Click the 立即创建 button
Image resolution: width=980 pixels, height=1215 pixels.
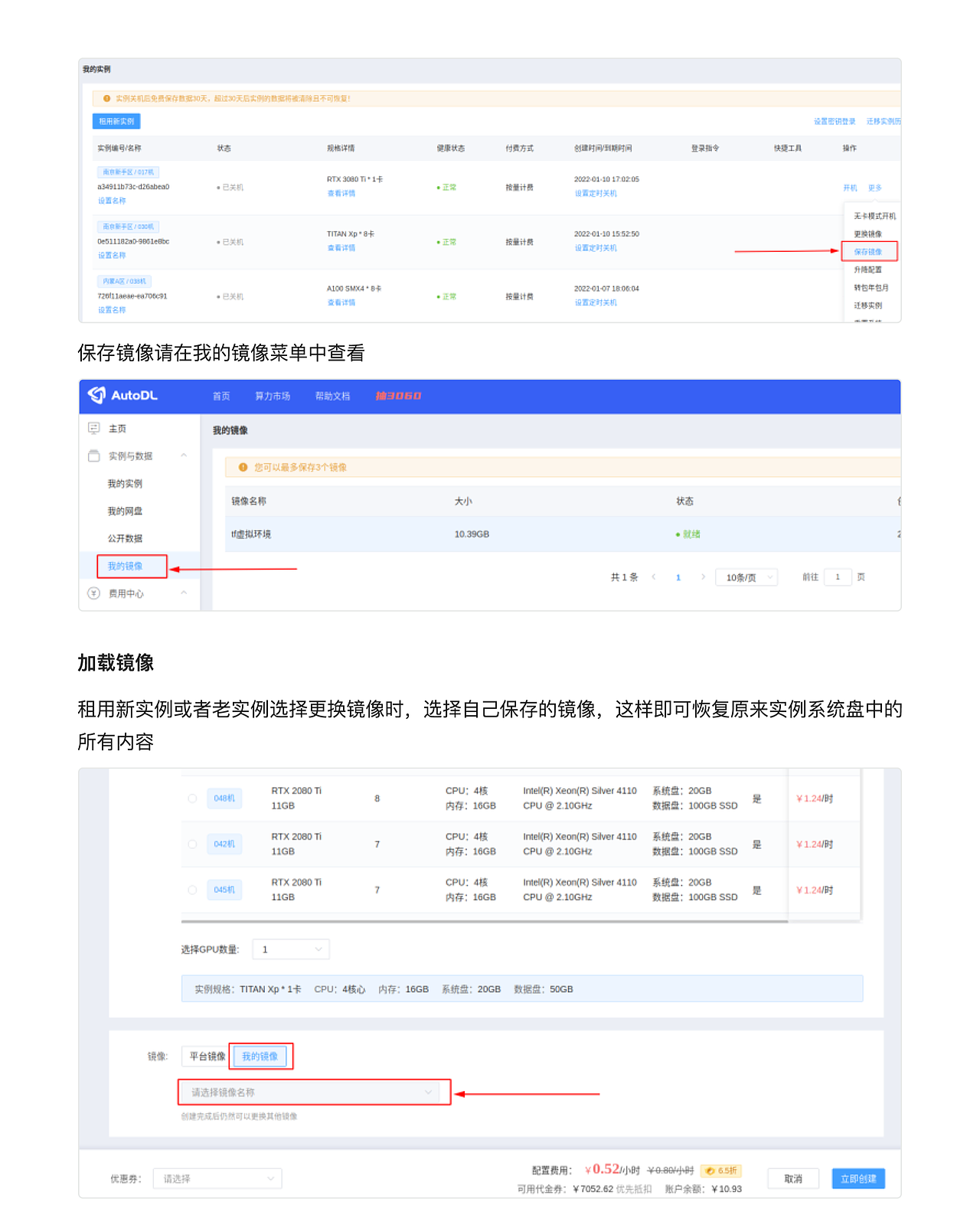tap(858, 1179)
